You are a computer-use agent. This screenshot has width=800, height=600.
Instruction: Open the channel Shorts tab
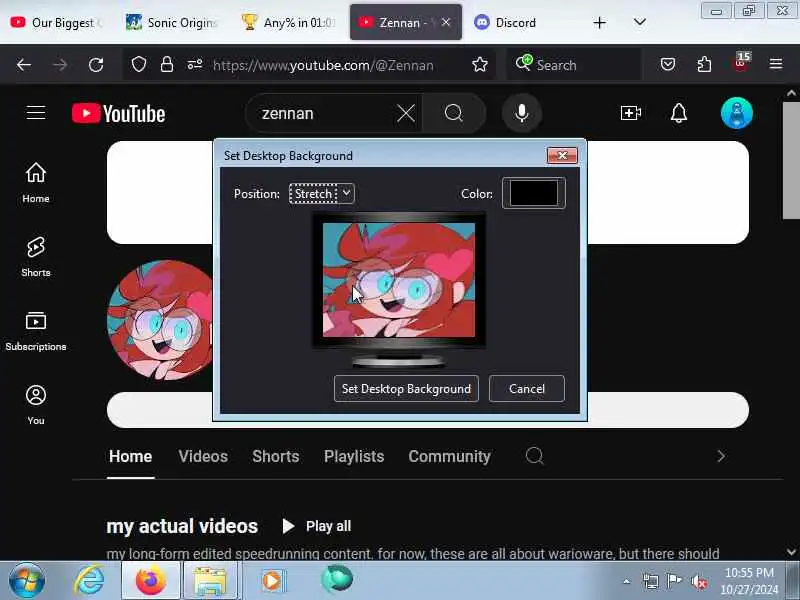pos(276,456)
